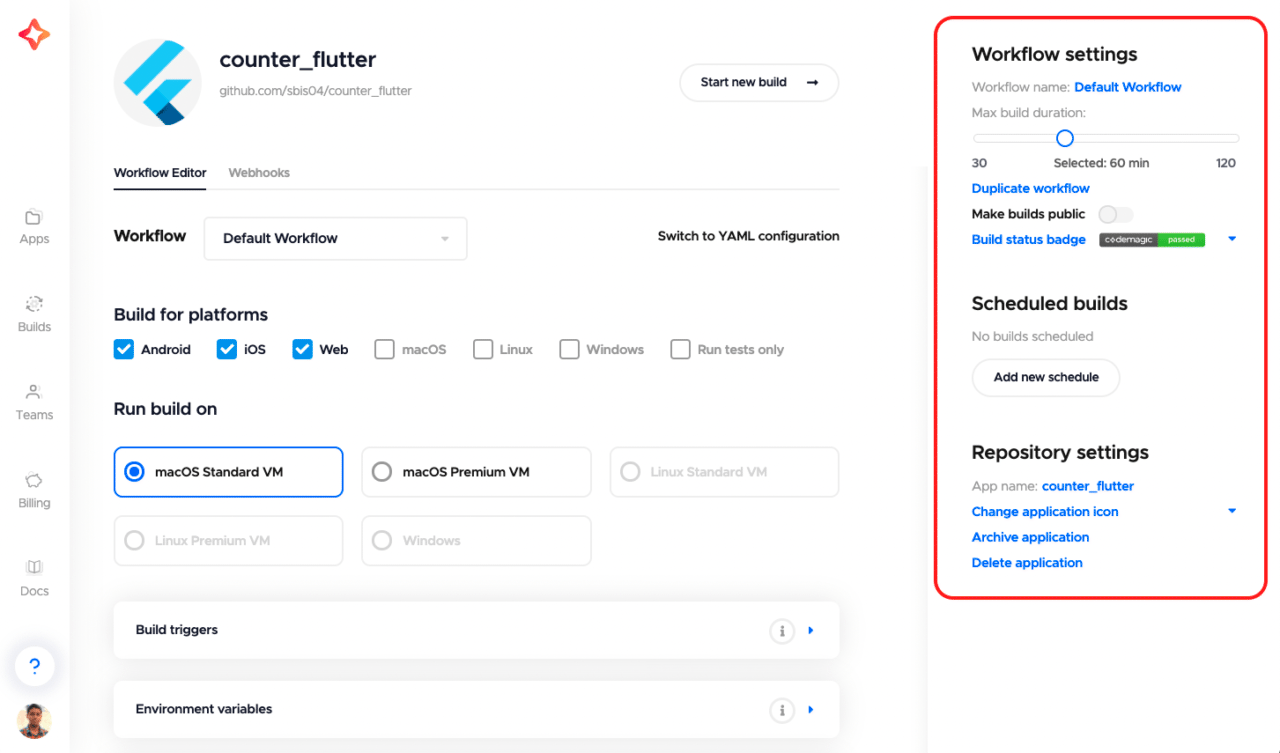Screen dimensions: 1280x753
Task: Open the Docs book icon
Action: click(x=34, y=568)
